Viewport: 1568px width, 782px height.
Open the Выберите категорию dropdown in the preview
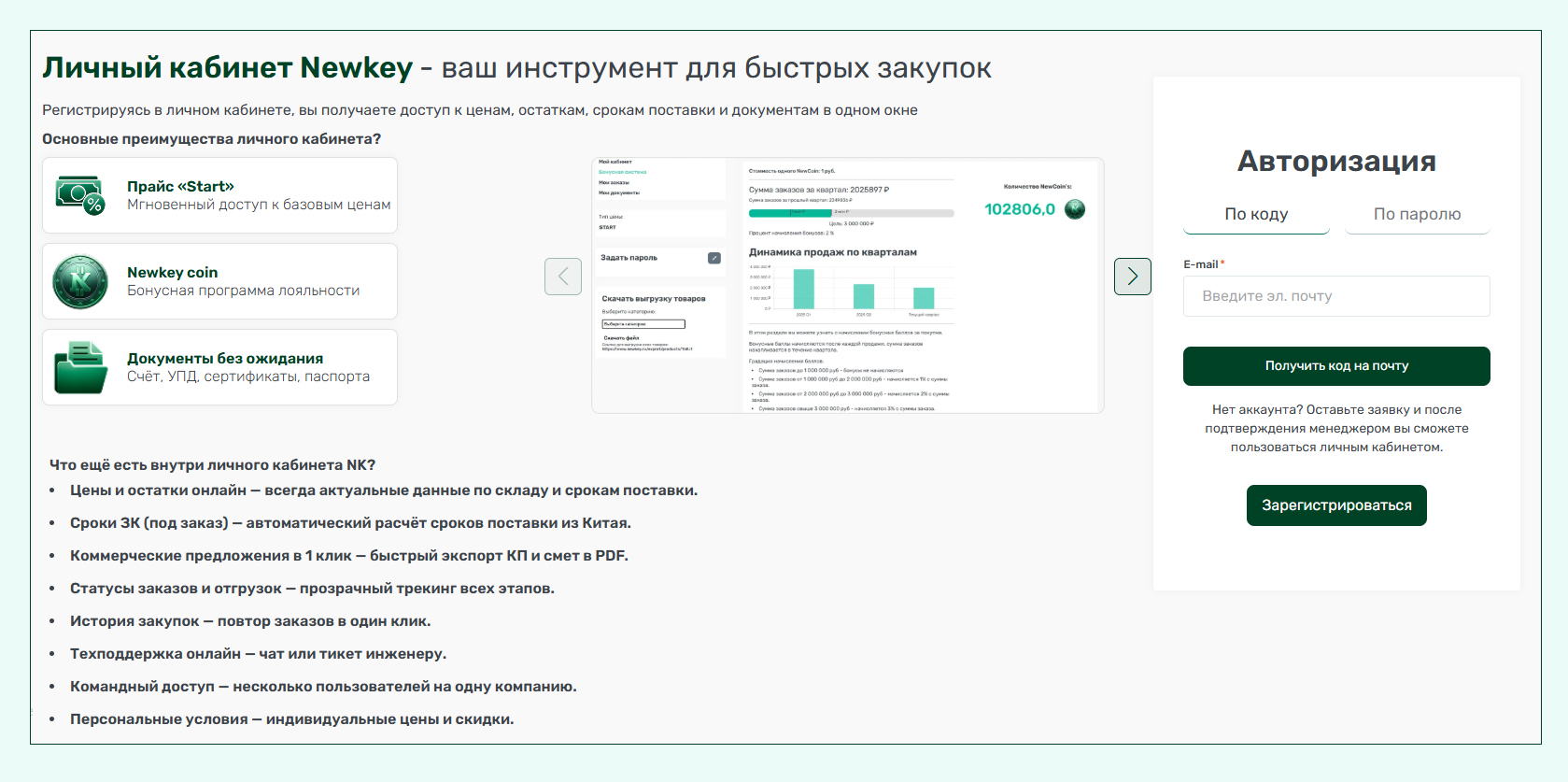coord(643,324)
